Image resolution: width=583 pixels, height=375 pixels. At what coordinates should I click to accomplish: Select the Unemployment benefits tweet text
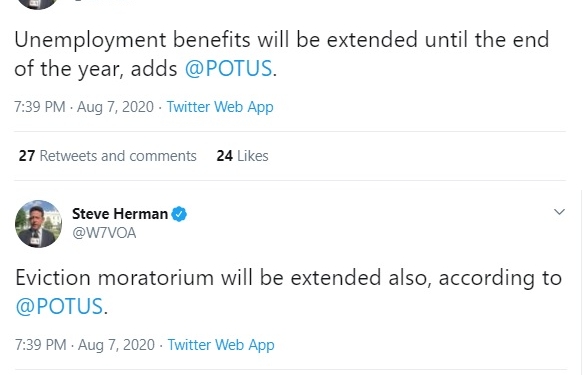pos(282,54)
